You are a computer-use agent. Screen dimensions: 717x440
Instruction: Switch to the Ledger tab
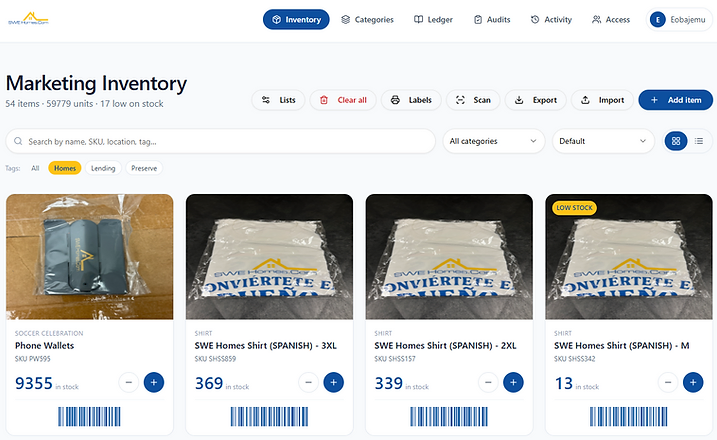click(x=433, y=20)
